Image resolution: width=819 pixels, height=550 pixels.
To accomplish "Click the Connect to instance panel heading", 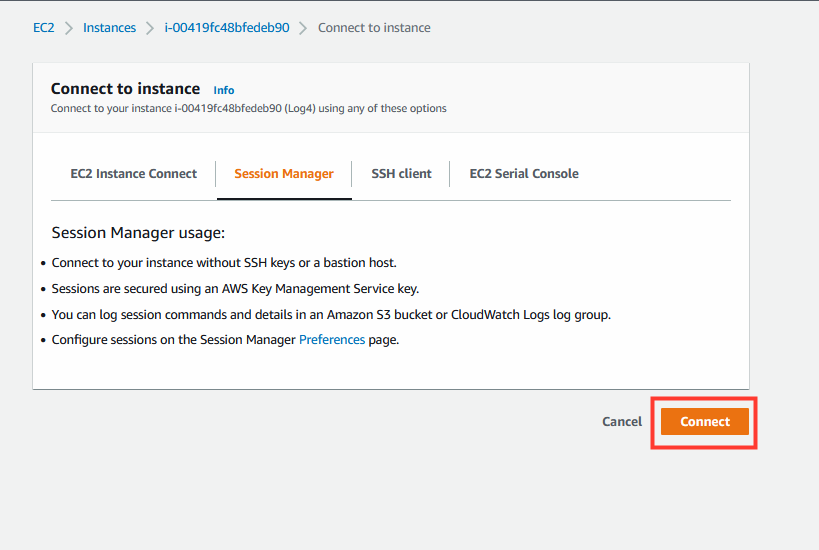I will pyautogui.click(x=125, y=89).
